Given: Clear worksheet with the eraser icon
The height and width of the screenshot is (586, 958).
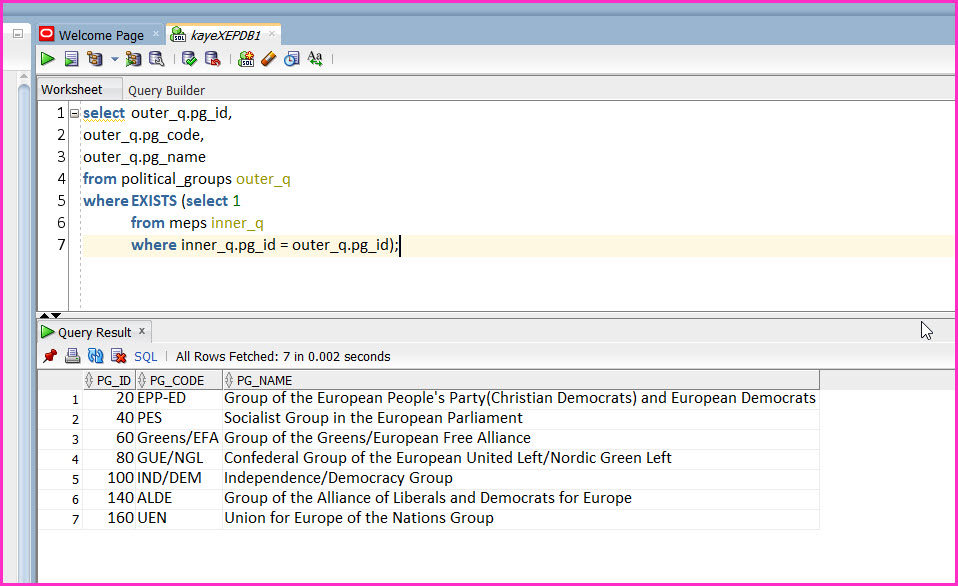Looking at the screenshot, I should pos(269,59).
